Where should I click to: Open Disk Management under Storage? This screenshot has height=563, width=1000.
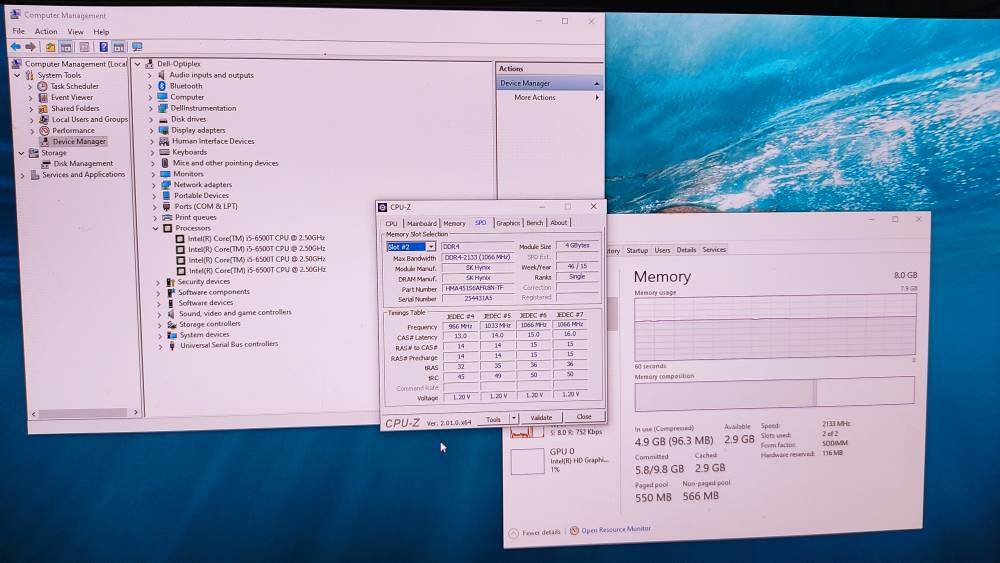point(83,163)
